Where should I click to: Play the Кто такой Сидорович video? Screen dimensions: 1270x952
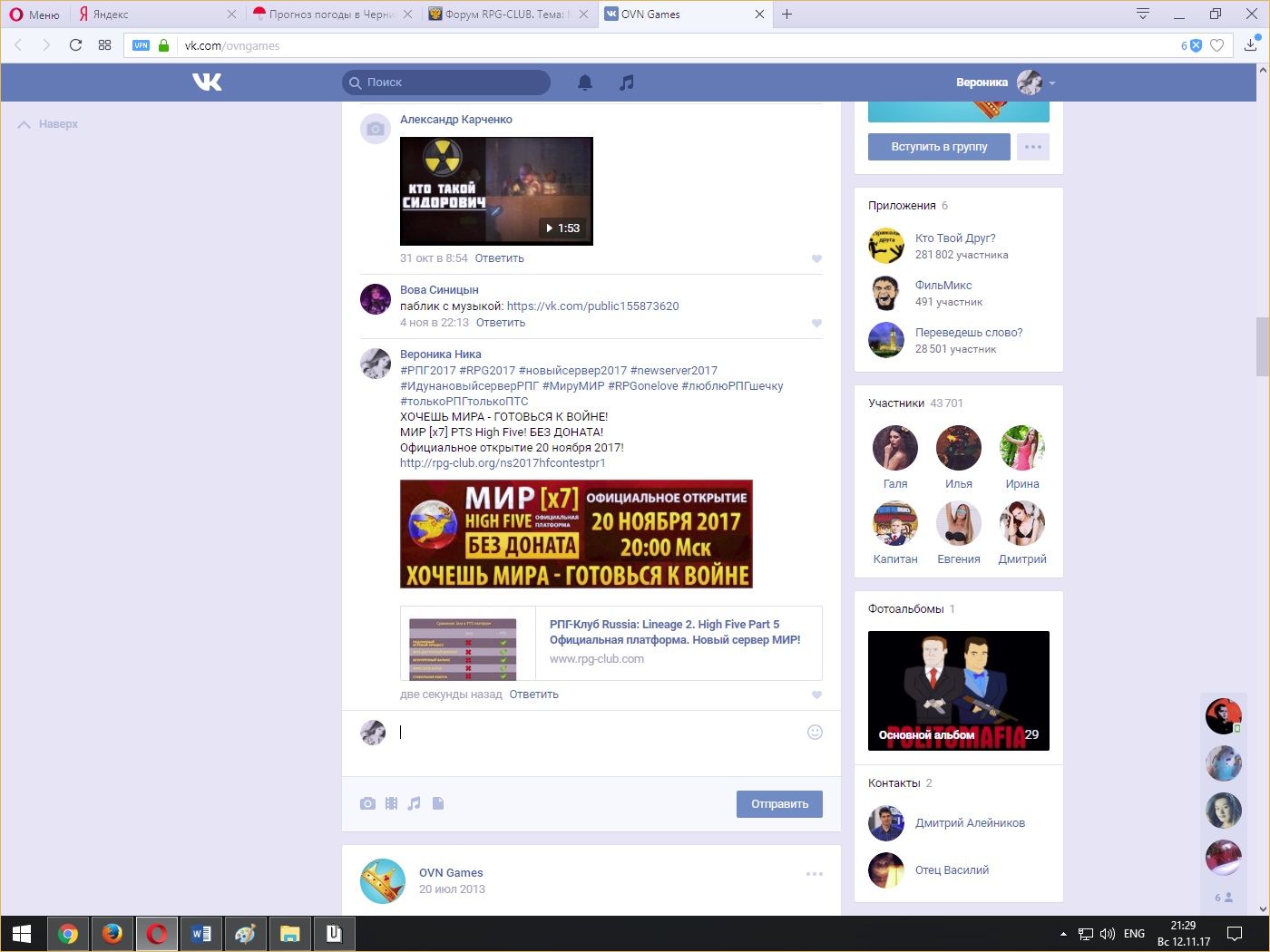(x=496, y=191)
